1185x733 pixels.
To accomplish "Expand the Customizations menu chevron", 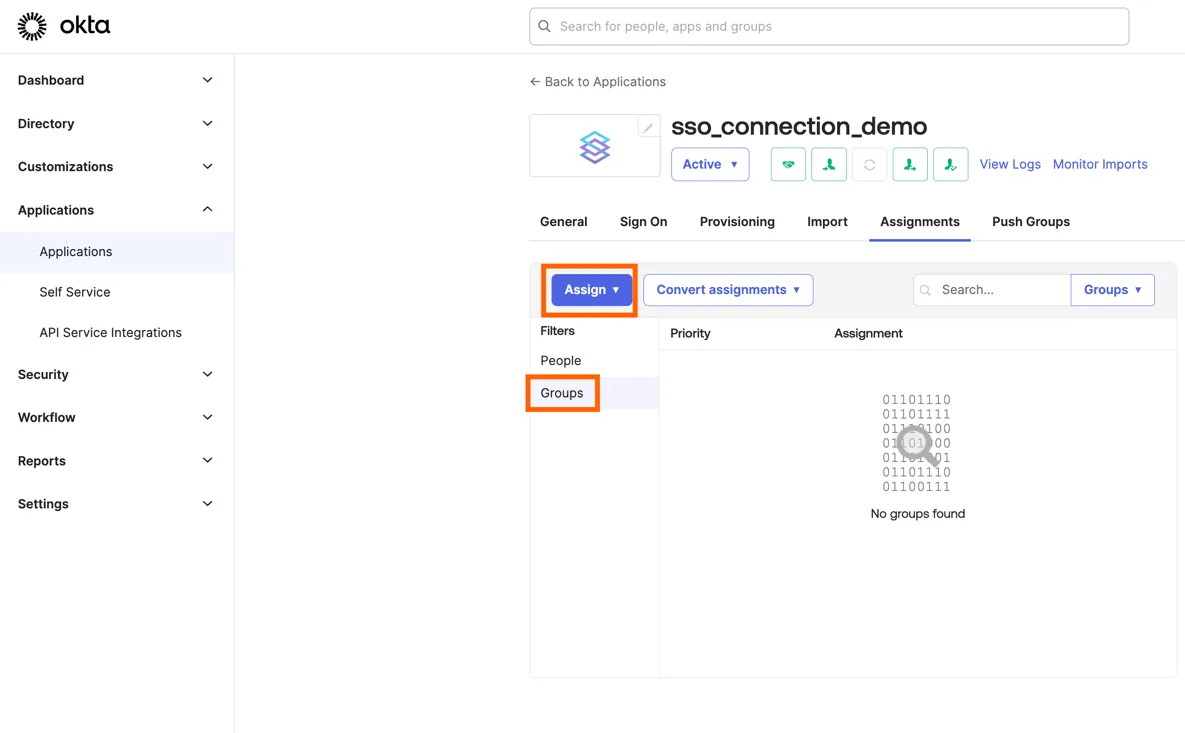I will (207, 166).
